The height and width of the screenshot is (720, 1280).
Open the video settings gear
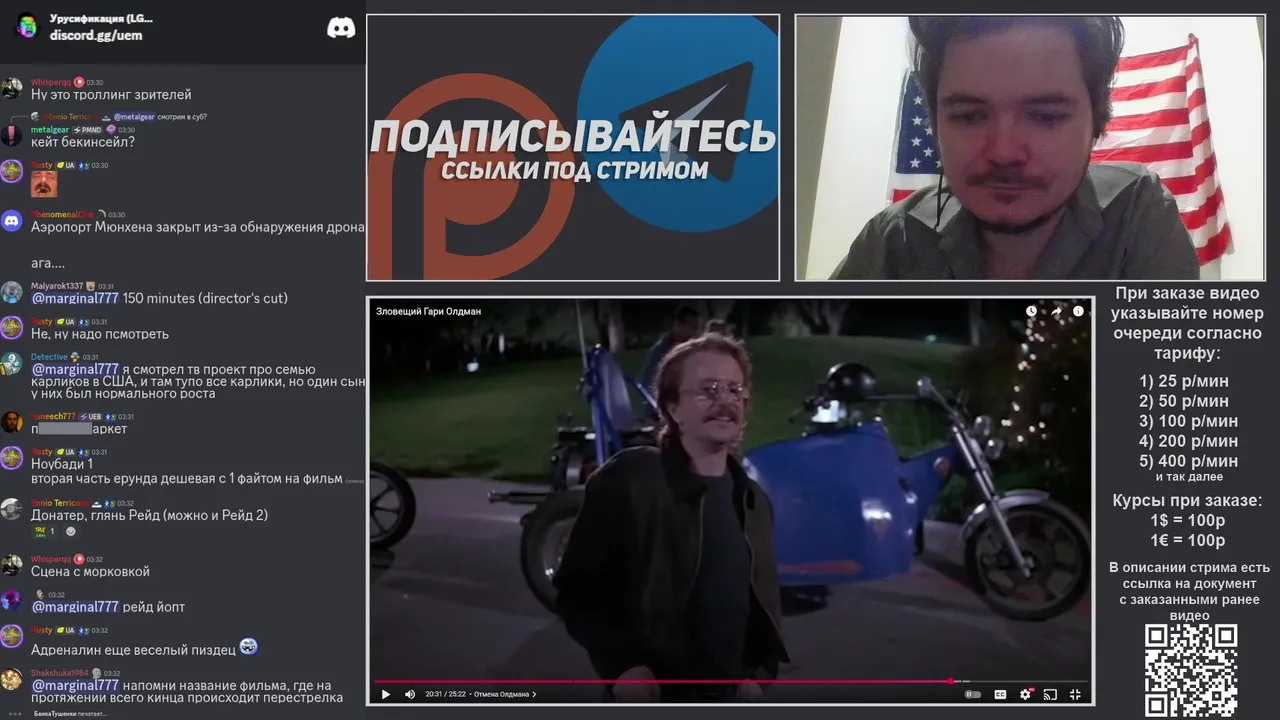point(1025,694)
